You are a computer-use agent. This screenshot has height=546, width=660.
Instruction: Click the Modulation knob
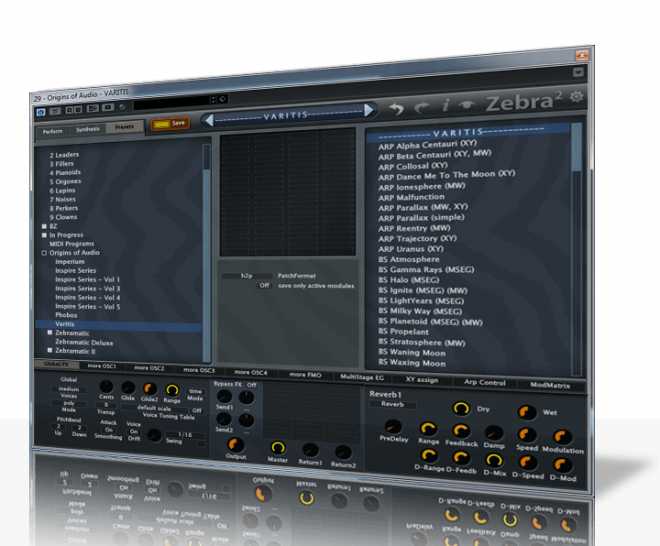pyautogui.click(x=561, y=437)
